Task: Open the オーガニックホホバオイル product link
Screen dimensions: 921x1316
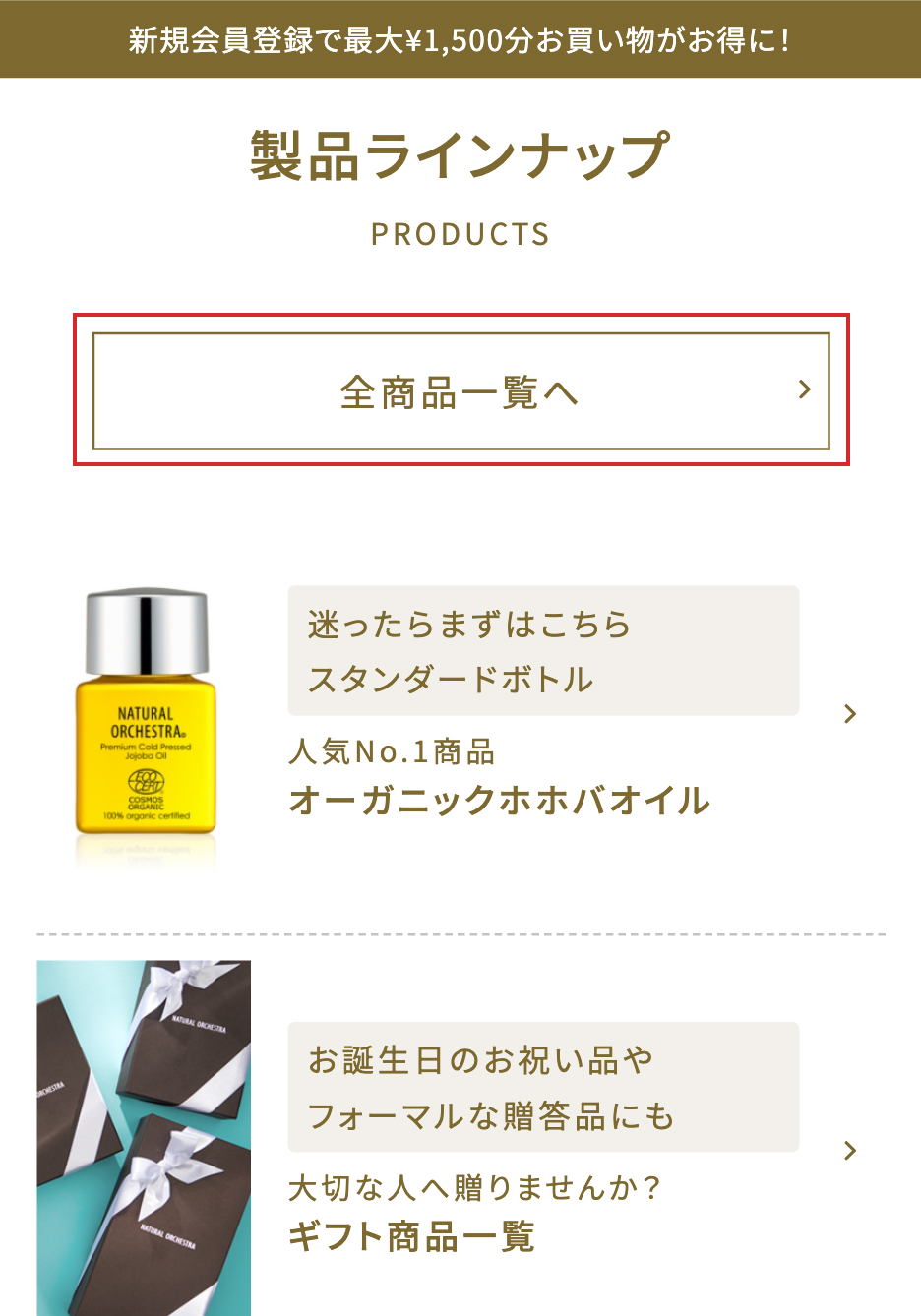Action: (x=499, y=801)
